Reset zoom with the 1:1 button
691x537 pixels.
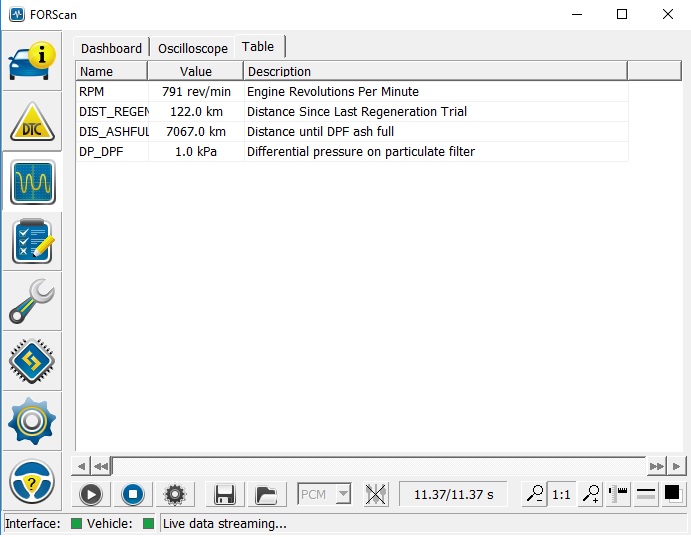click(561, 494)
